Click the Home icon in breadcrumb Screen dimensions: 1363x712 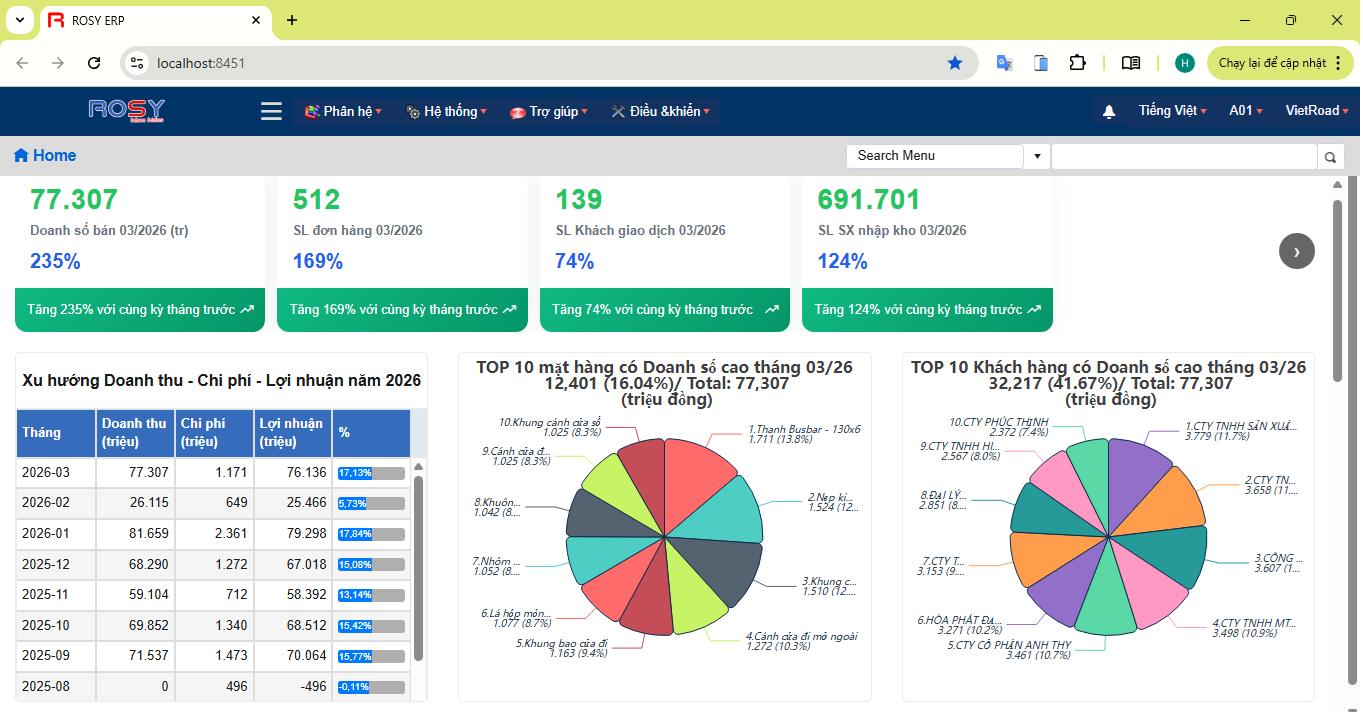click(21, 155)
